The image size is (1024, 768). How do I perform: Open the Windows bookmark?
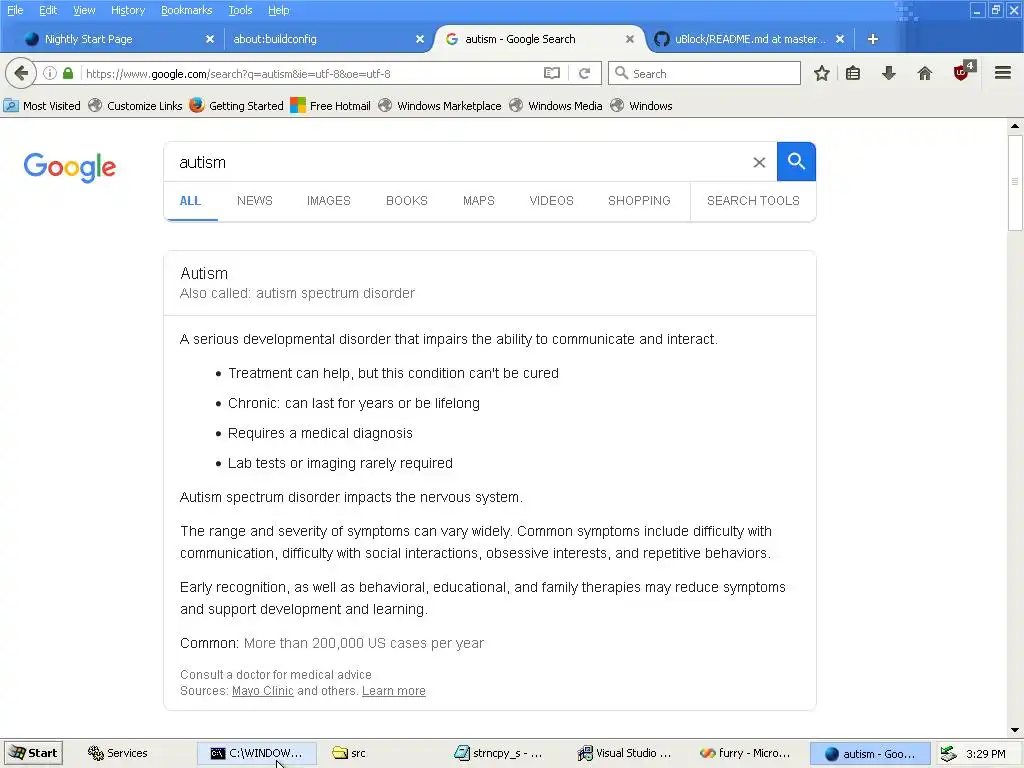point(641,106)
